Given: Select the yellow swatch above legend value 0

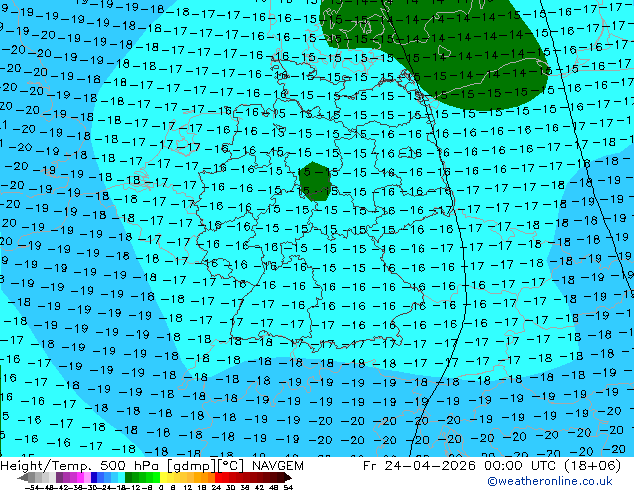Looking at the screenshot, I should (163, 477).
